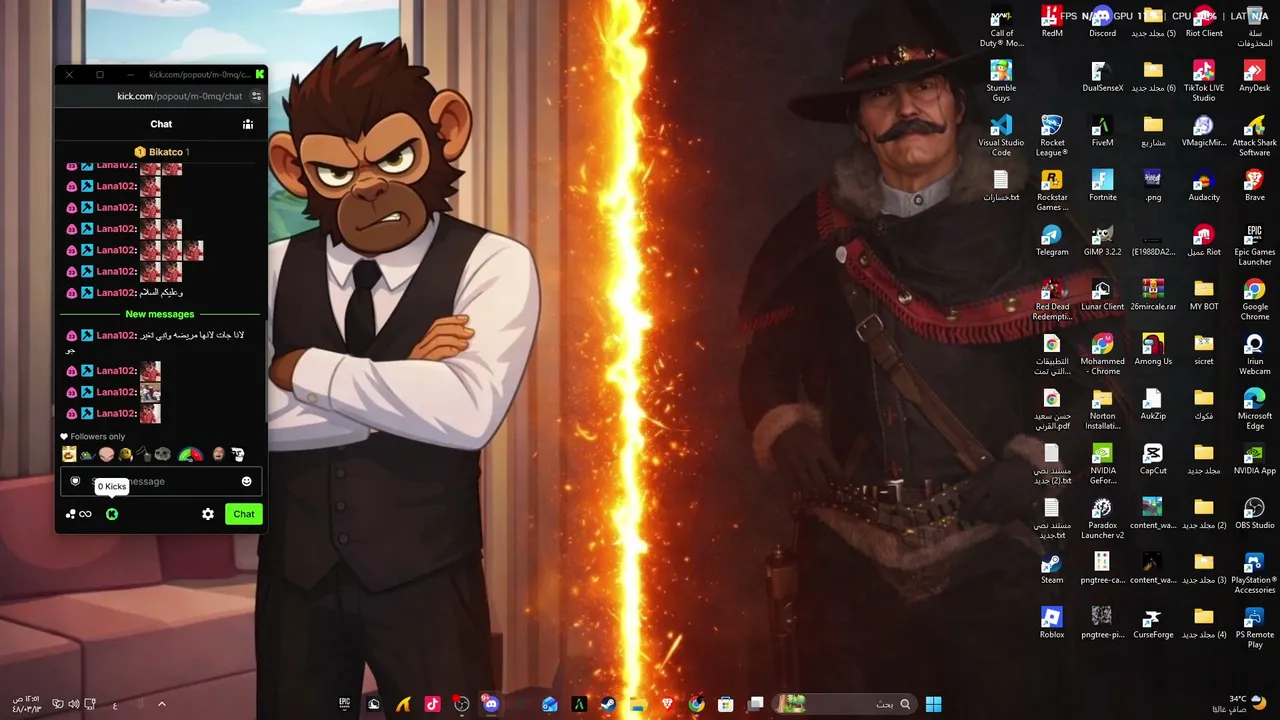Screen dimensions: 1280x720
Task: Open Rocket League desktop shortcut
Action: pos(1052,136)
